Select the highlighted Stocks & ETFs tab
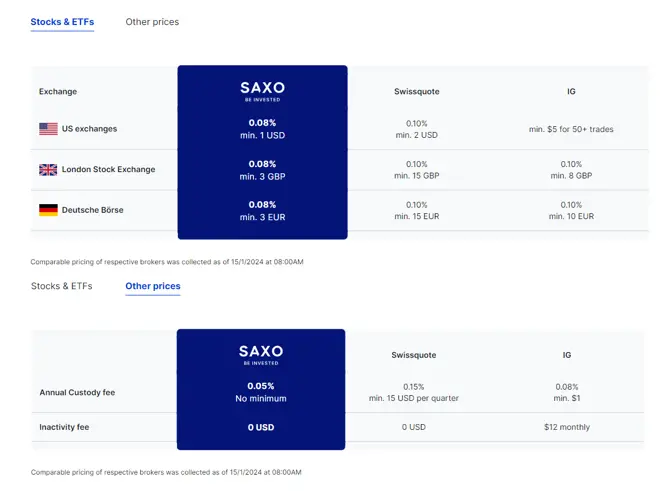 pos(62,22)
